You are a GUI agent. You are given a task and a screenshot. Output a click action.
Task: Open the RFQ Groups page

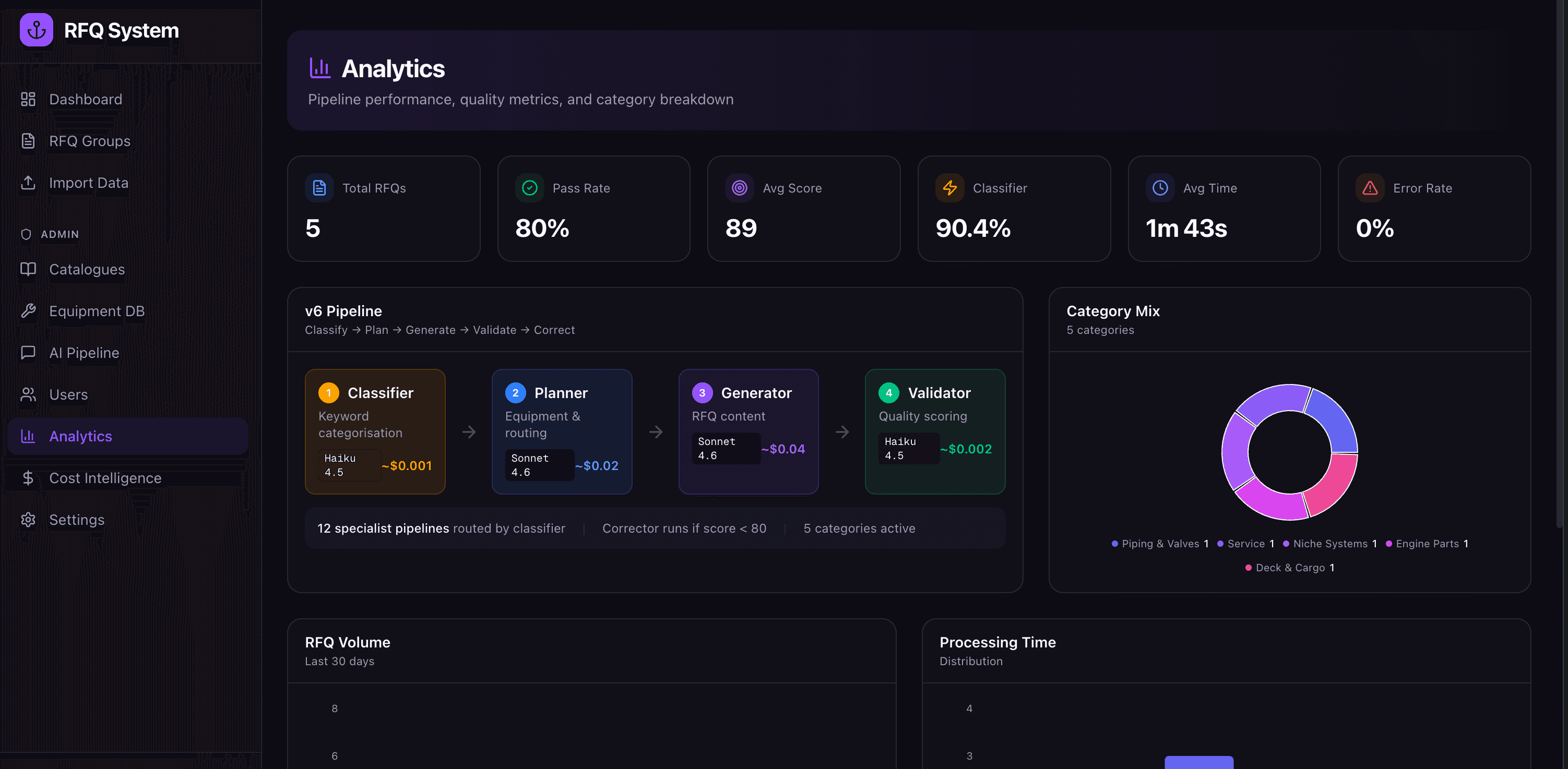pyautogui.click(x=89, y=141)
